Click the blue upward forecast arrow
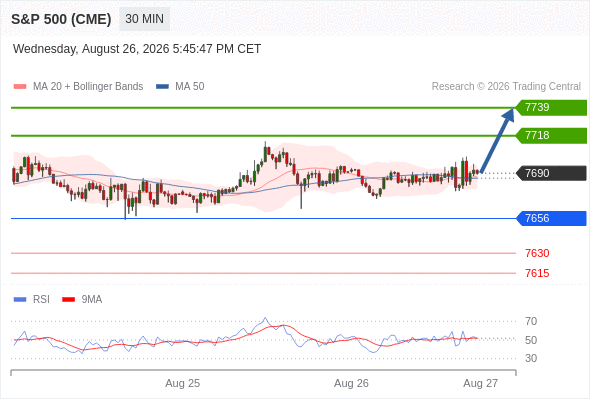This screenshot has width=590, height=400. click(x=497, y=141)
